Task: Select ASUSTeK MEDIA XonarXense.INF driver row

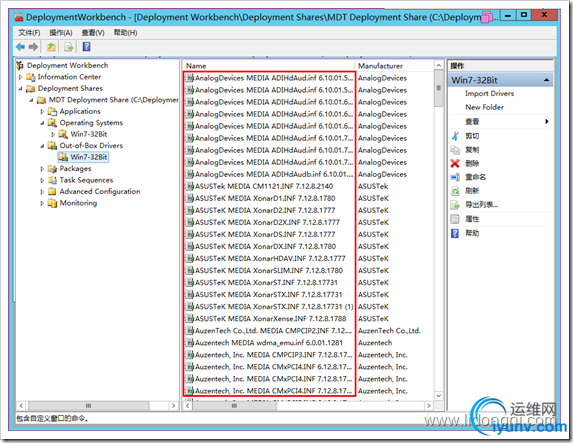Action: tap(270, 319)
